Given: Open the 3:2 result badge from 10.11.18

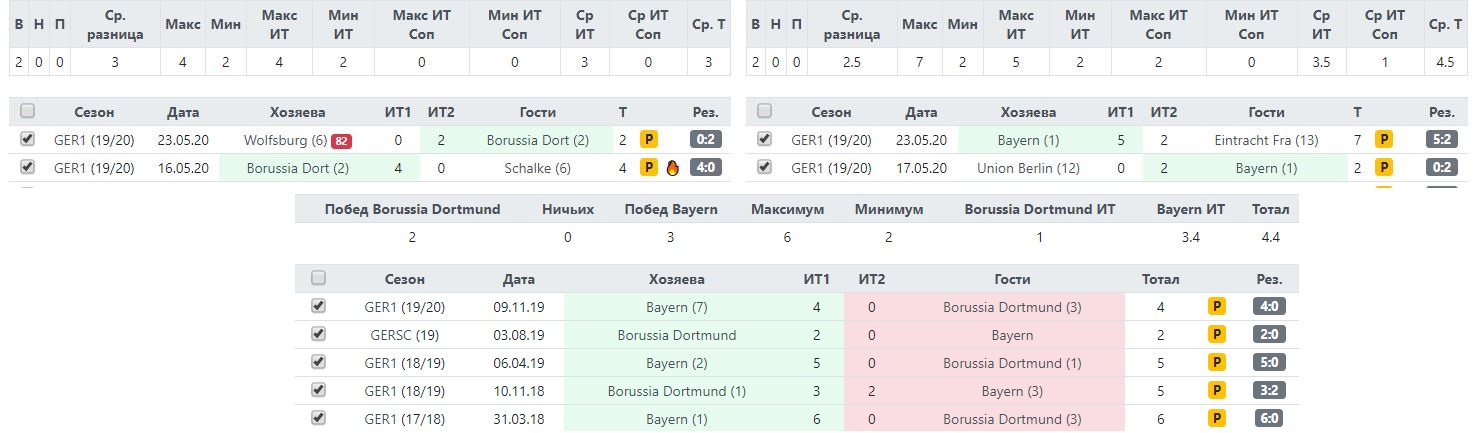Looking at the screenshot, I should click(x=1268, y=391).
